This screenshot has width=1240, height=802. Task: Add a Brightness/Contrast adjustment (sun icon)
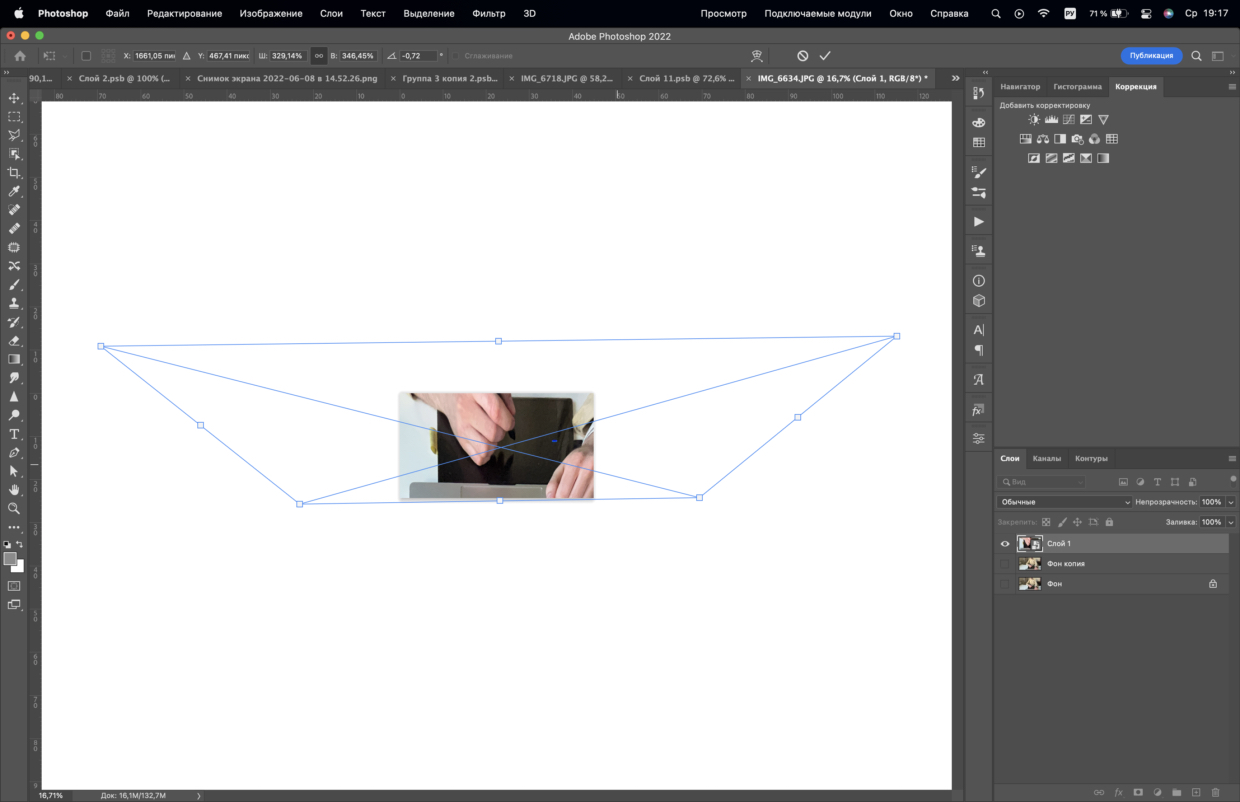click(x=1034, y=120)
